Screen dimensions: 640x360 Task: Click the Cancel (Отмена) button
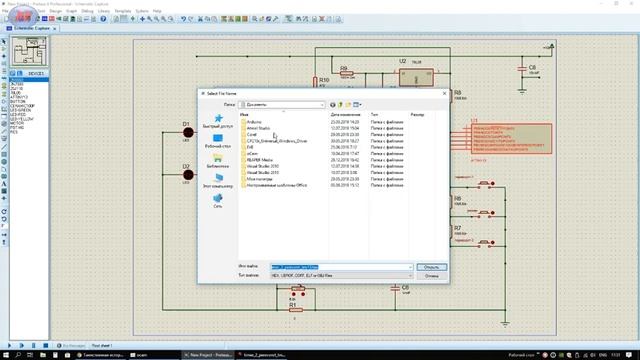tap(431, 276)
